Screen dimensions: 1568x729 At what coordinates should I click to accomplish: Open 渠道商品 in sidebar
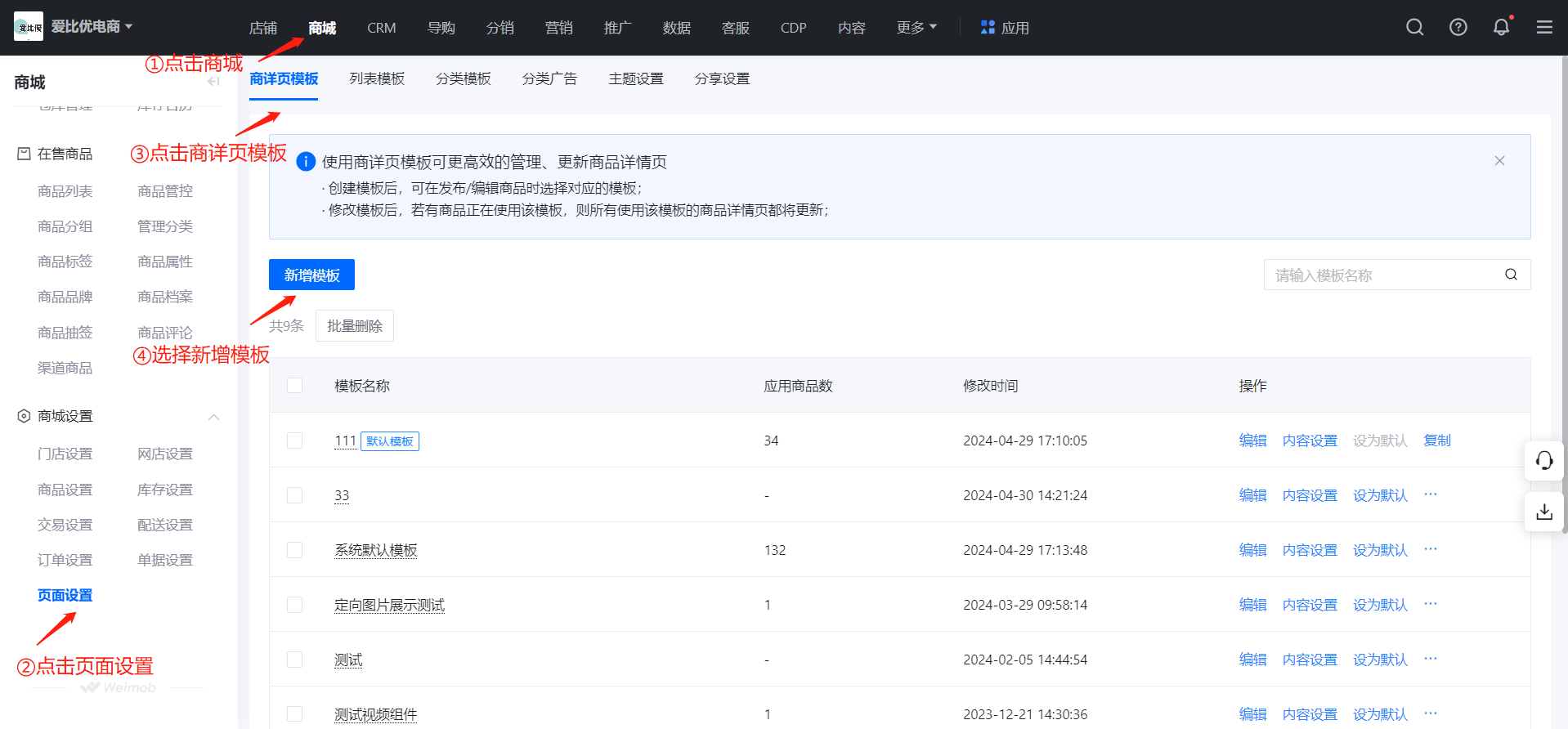pyautogui.click(x=65, y=368)
